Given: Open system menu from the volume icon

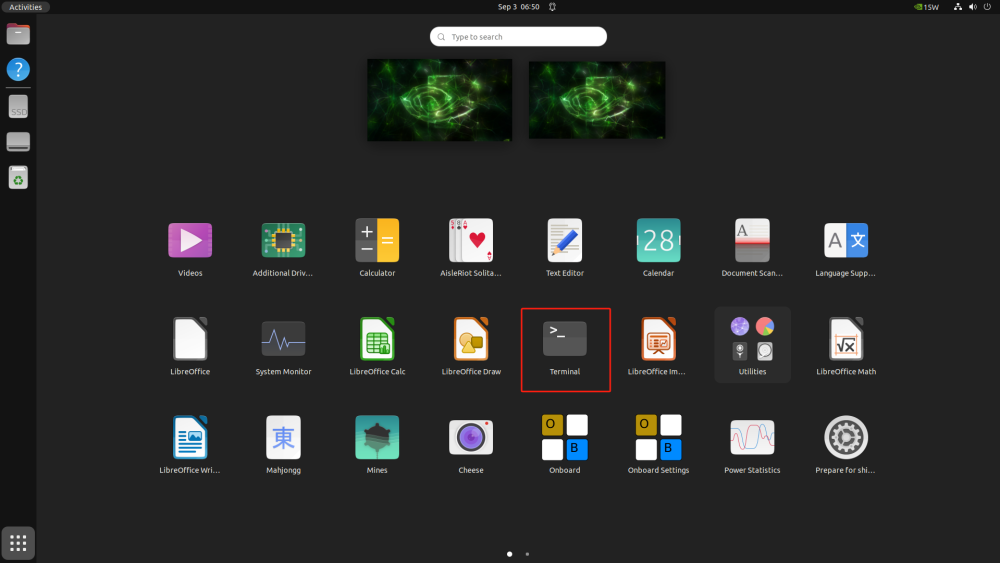Looking at the screenshot, I should tap(972, 7).
